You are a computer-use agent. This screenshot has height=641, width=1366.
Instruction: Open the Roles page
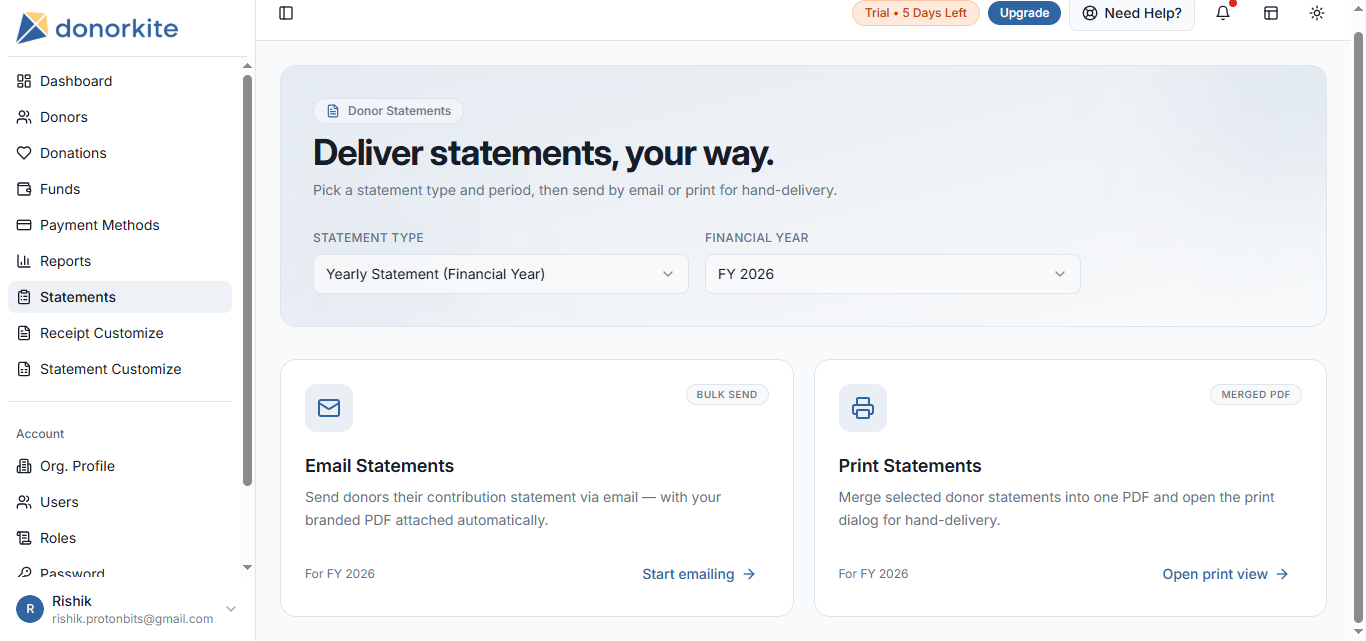[x=120, y=538]
